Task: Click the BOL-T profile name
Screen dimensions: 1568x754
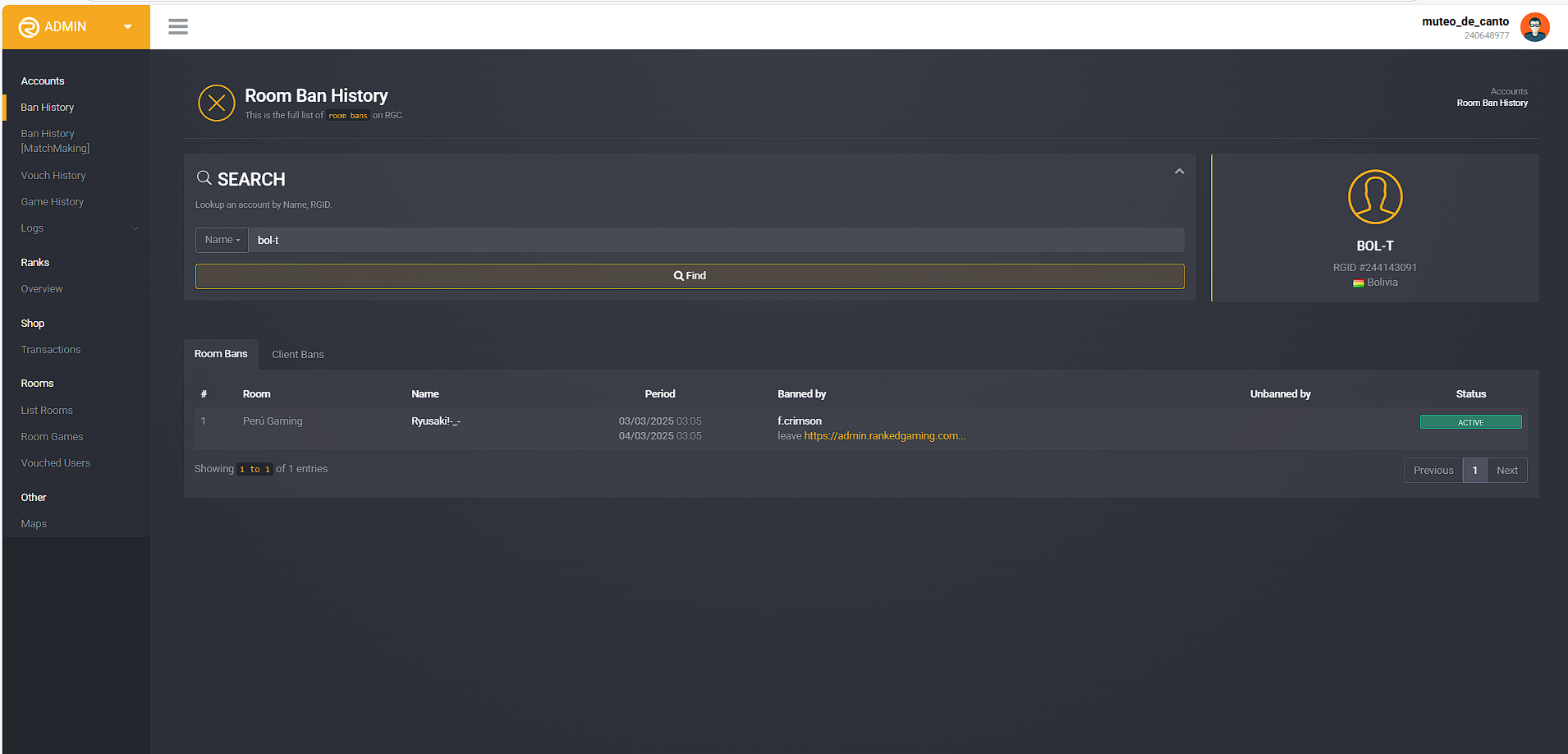Action: (x=1375, y=246)
